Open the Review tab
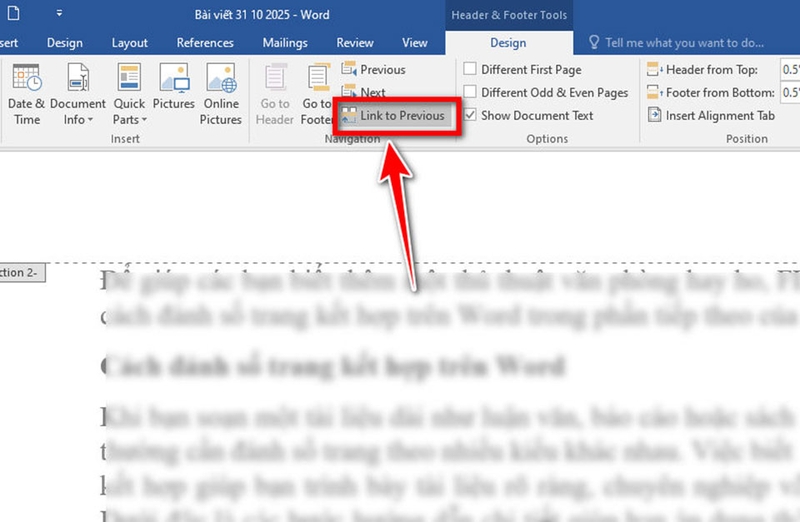 click(x=355, y=43)
